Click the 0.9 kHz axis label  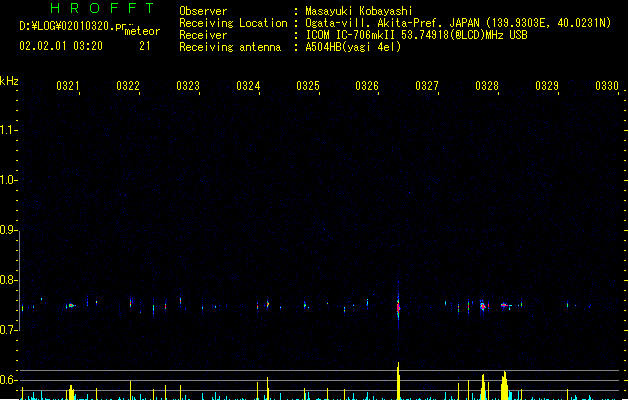coord(8,229)
